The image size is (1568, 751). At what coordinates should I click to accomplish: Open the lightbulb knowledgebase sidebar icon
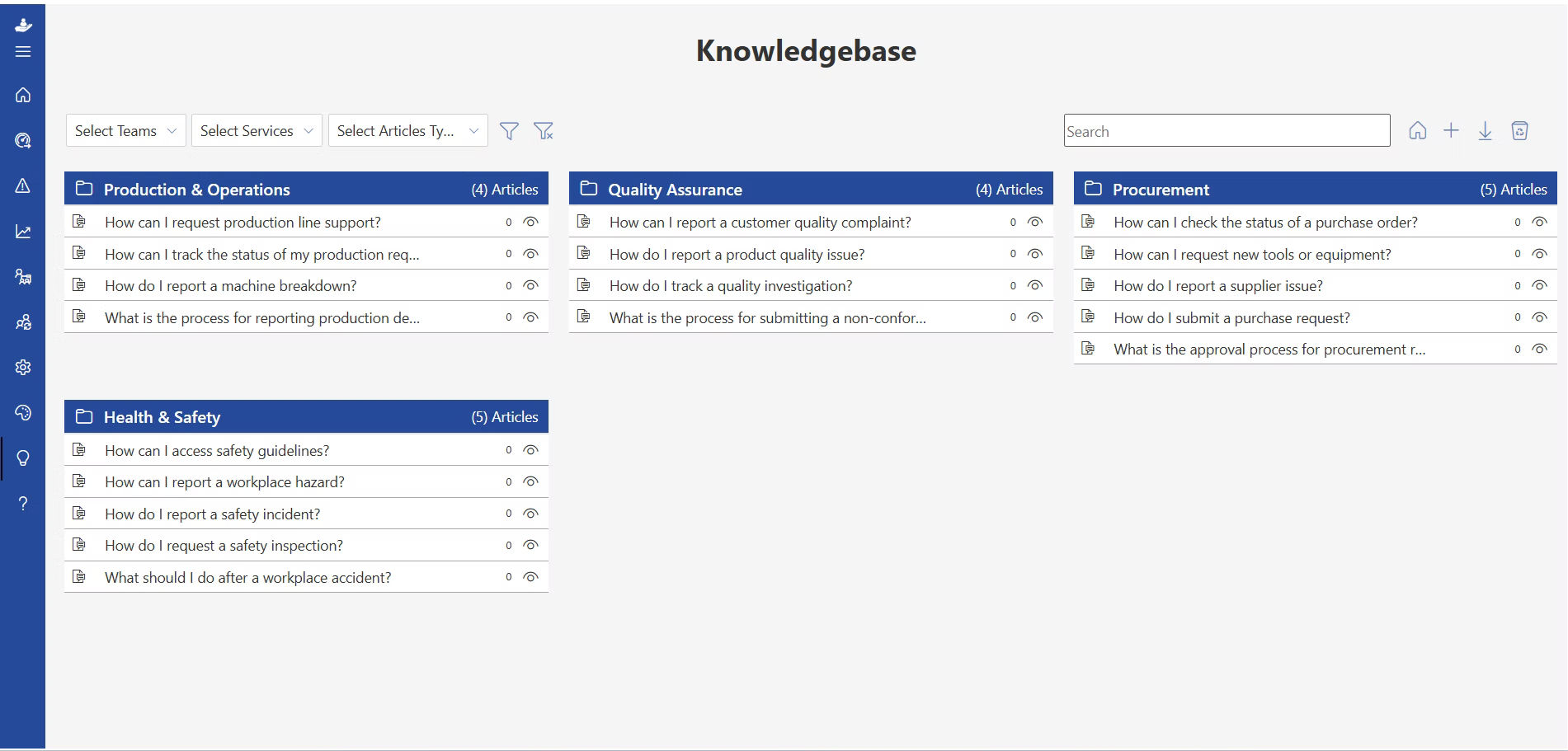click(x=23, y=458)
